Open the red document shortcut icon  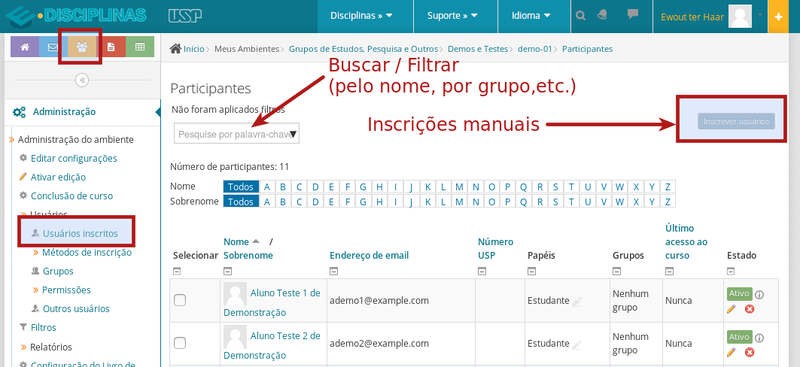click(111, 47)
